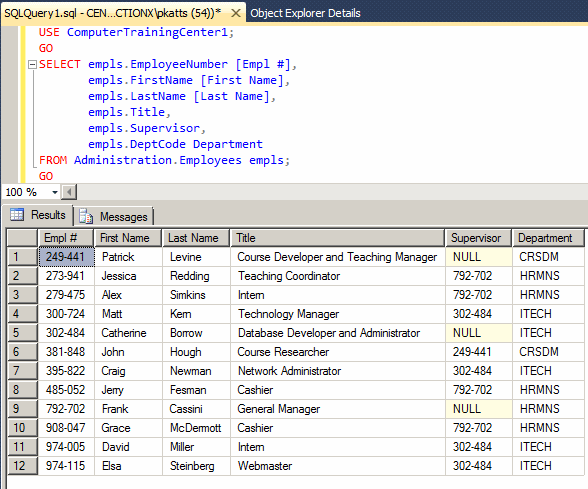This screenshot has width=588, height=489.
Task: Select the Results tab
Action: [38, 215]
